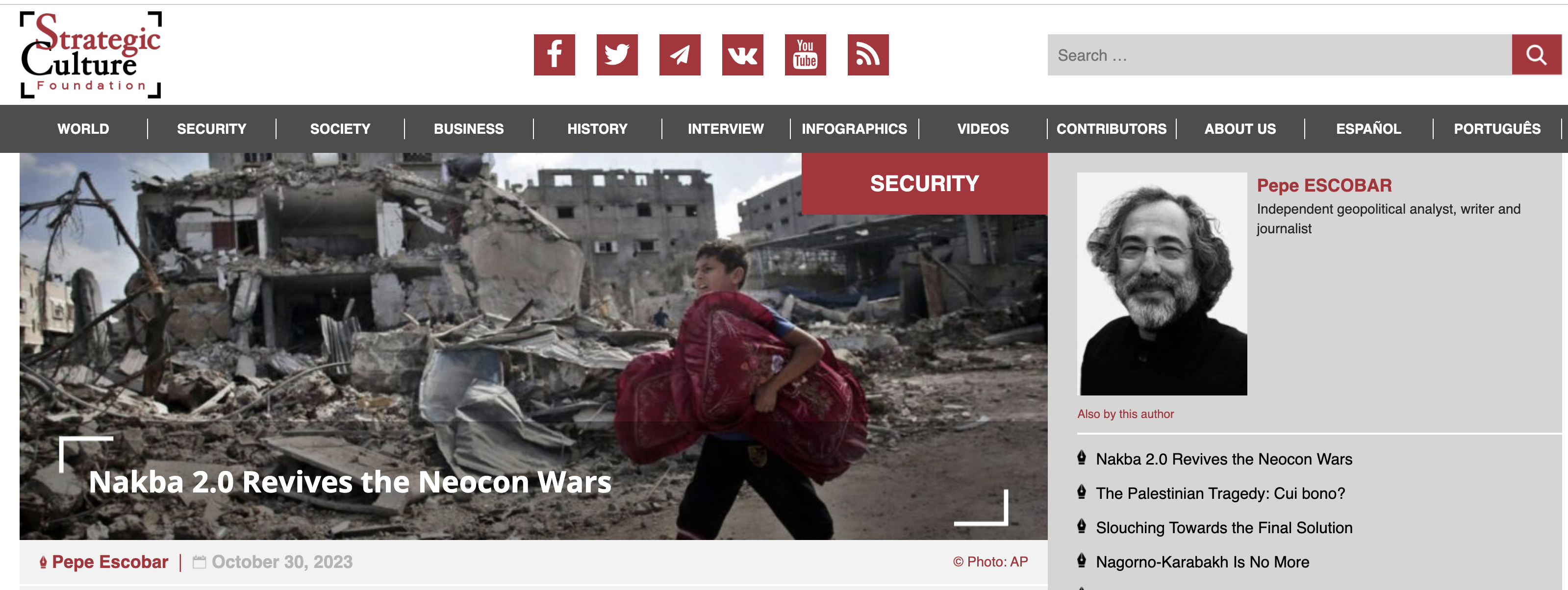Focus the Search text field
The image size is (1568, 590).
[1279, 55]
